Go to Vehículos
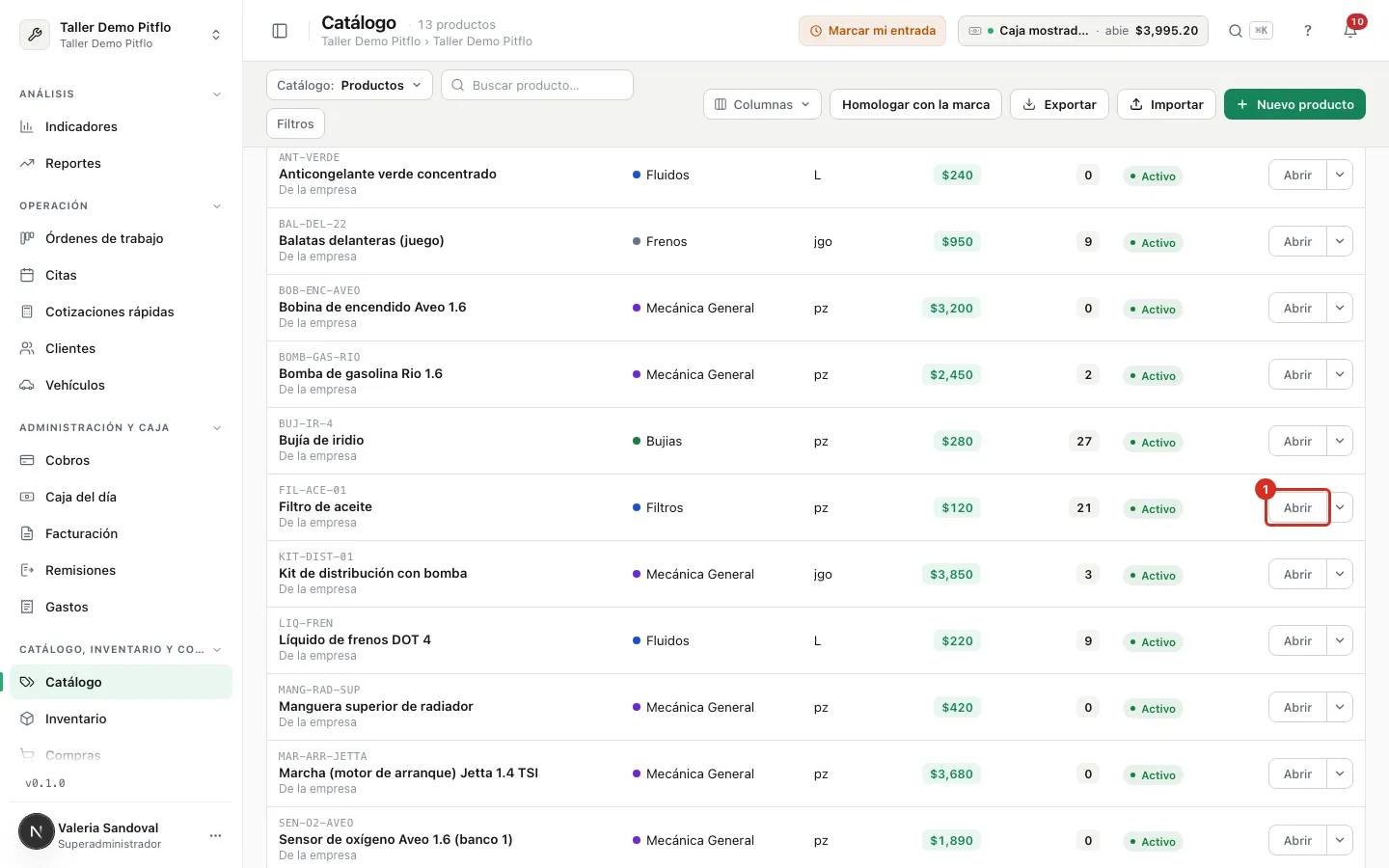The image size is (1389, 868). click(121, 385)
